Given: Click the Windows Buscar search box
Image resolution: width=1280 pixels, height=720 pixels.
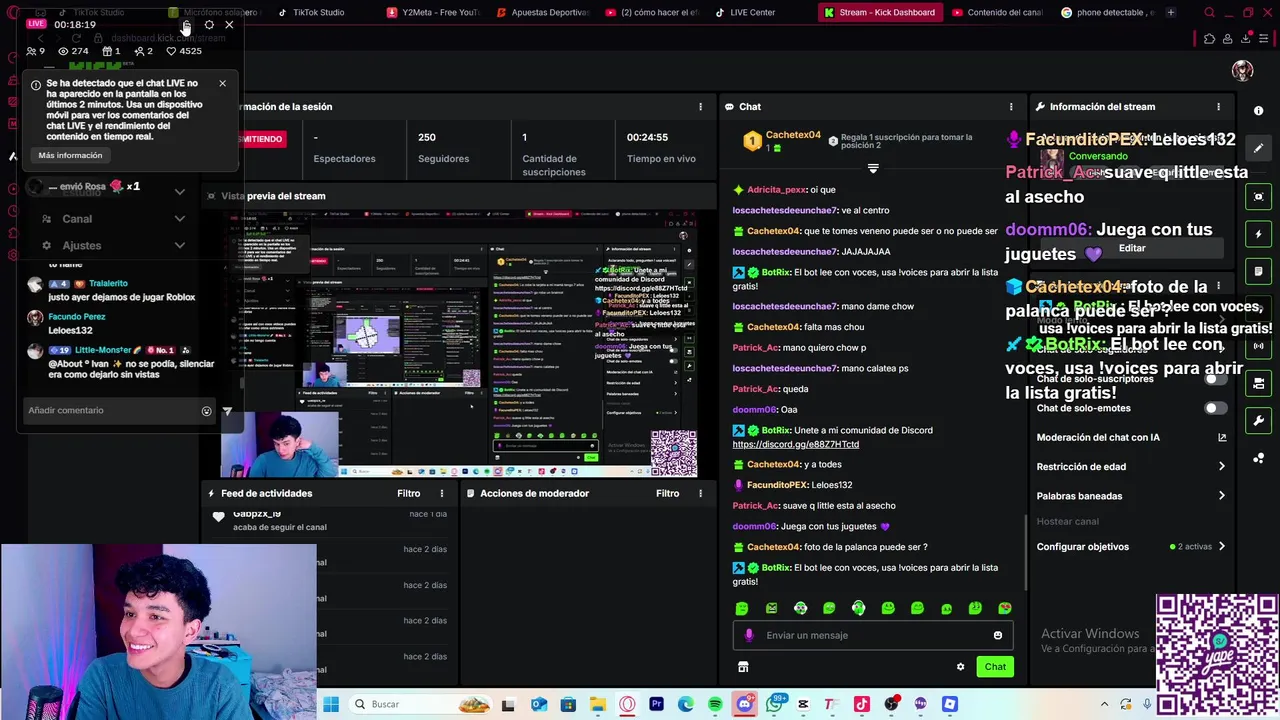Looking at the screenshot, I should click(420, 704).
